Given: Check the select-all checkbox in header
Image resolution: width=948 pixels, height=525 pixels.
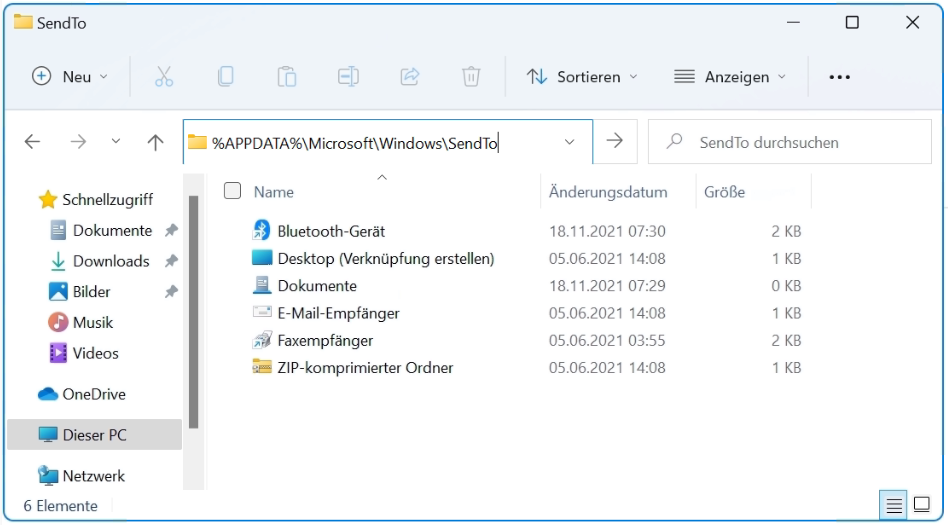Looking at the screenshot, I should [x=232, y=191].
